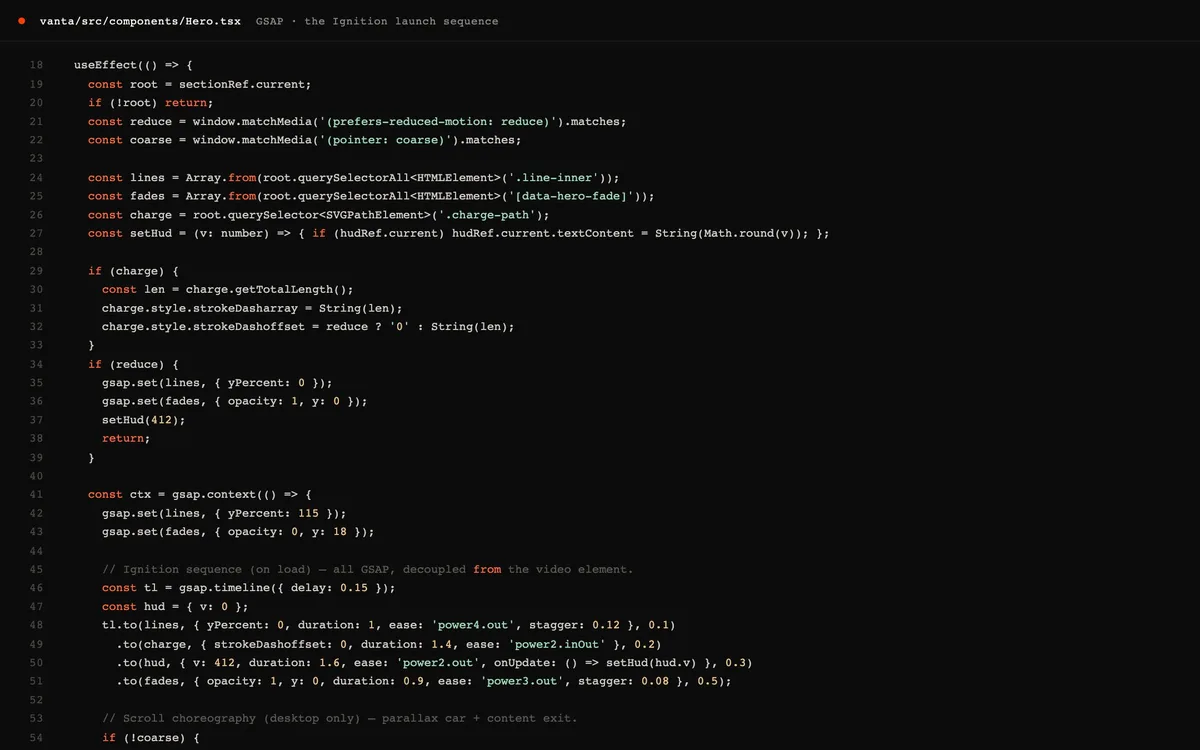Click the file path vanta/src/components/Hero.tsx
The image size is (1200, 750).
[x=140, y=21]
